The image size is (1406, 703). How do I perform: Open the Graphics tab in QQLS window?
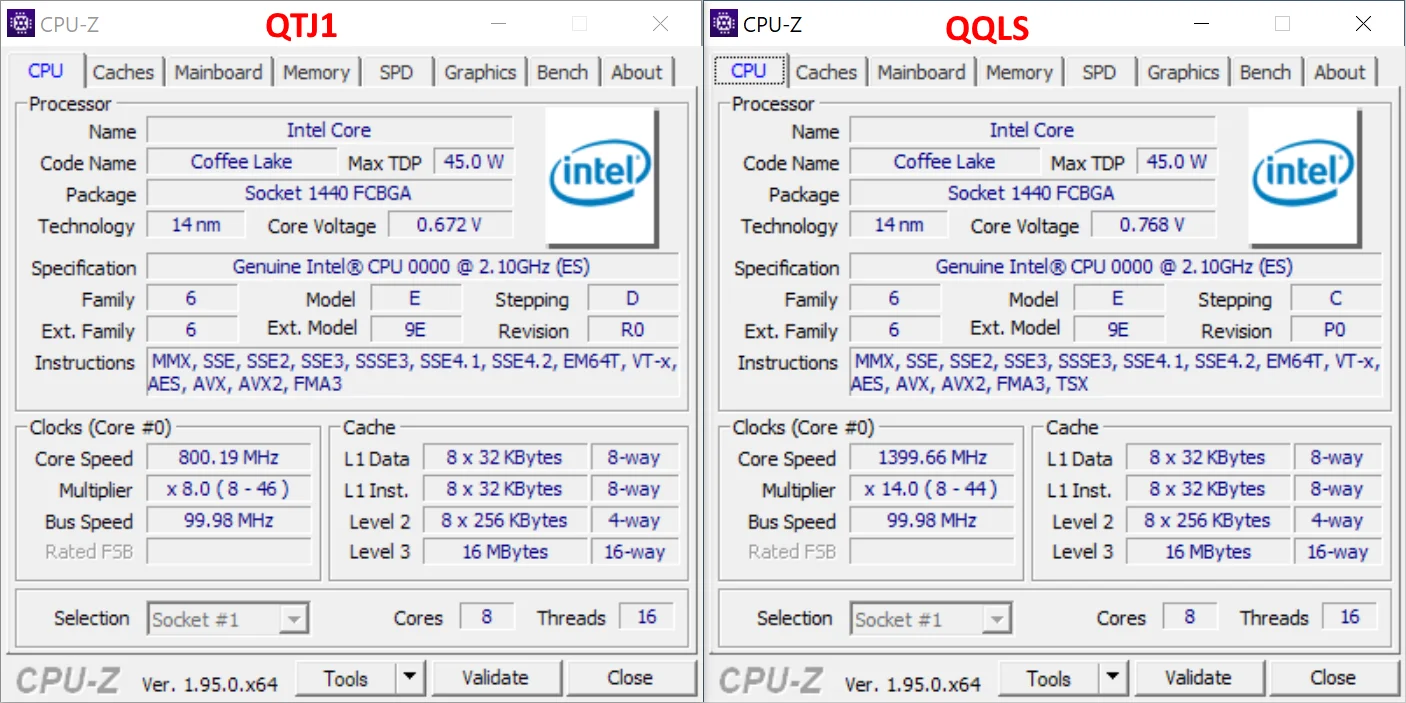(x=1183, y=72)
